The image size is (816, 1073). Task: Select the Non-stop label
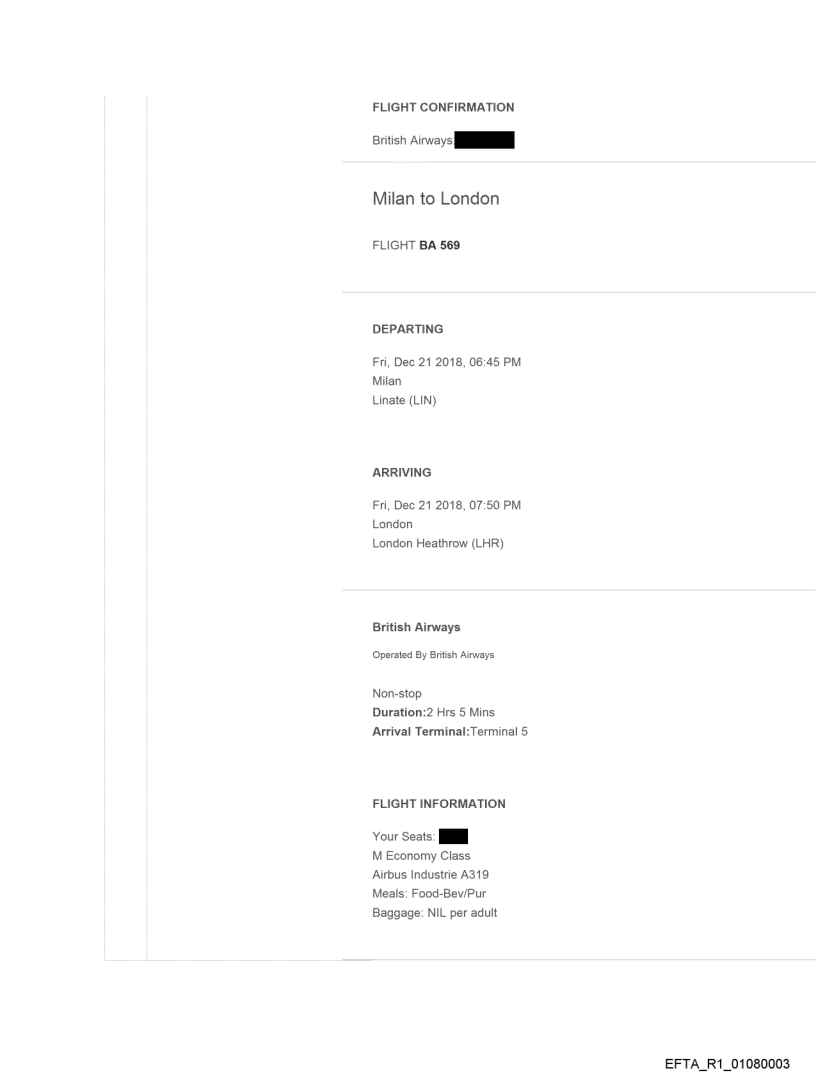(x=397, y=693)
